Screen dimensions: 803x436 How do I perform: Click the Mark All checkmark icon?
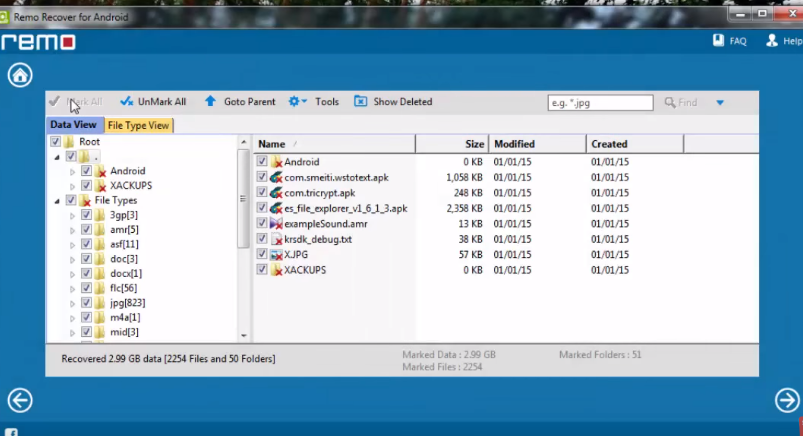(x=54, y=101)
